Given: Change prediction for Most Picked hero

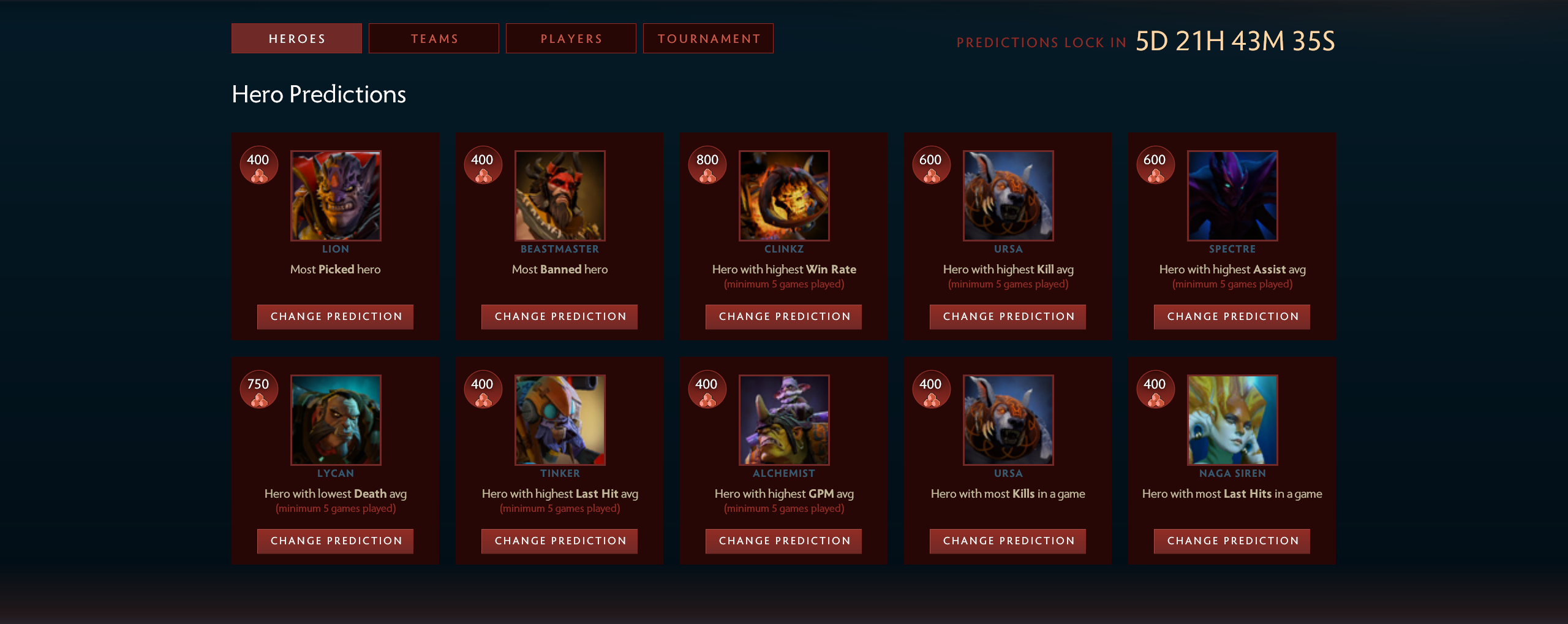Looking at the screenshot, I should 336,317.
